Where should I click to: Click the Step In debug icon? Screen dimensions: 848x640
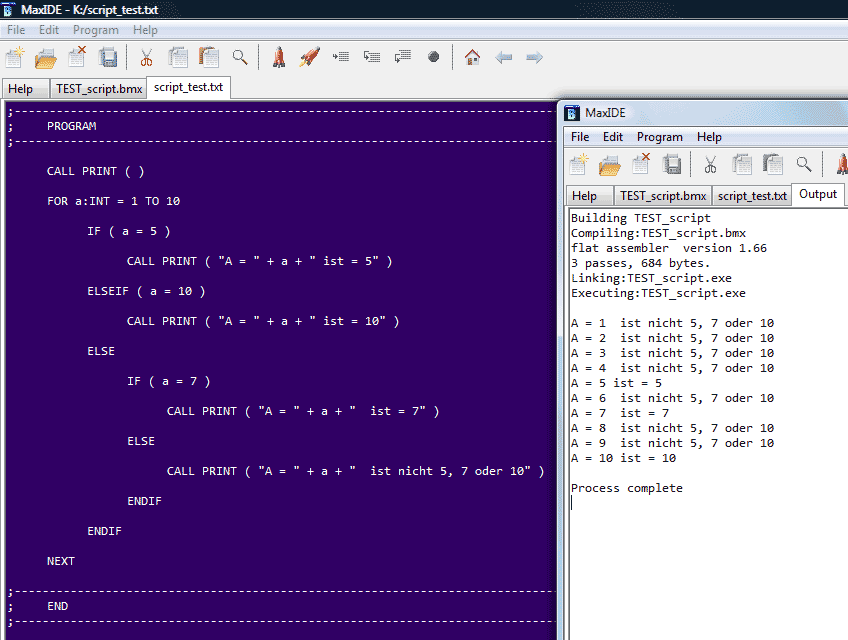[372, 57]
